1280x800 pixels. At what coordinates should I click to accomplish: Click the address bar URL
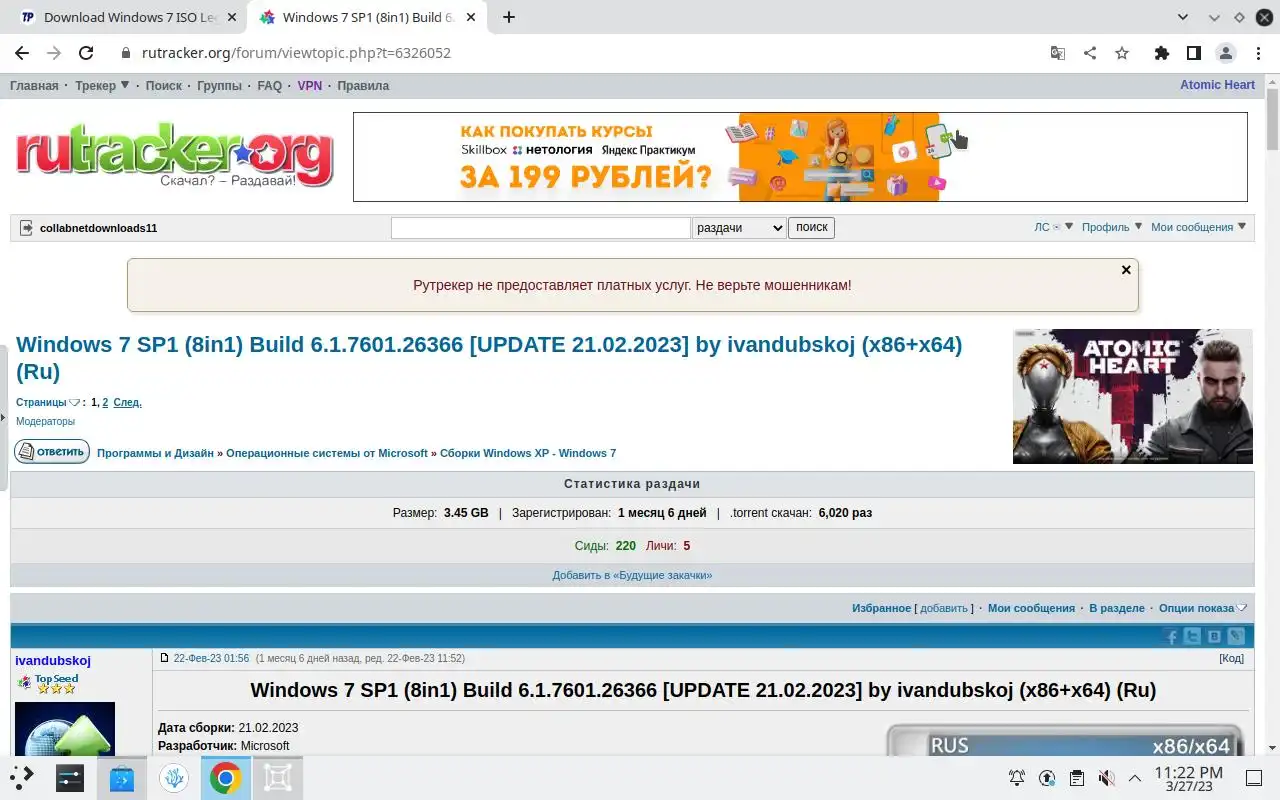coord(296,53)
